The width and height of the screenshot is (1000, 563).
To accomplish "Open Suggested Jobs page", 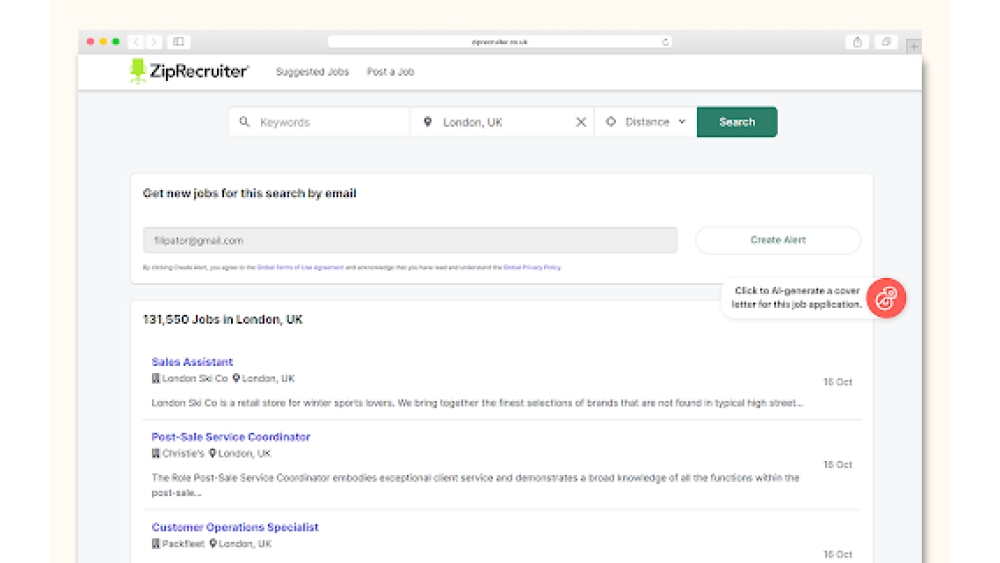I will pos(312,72).
